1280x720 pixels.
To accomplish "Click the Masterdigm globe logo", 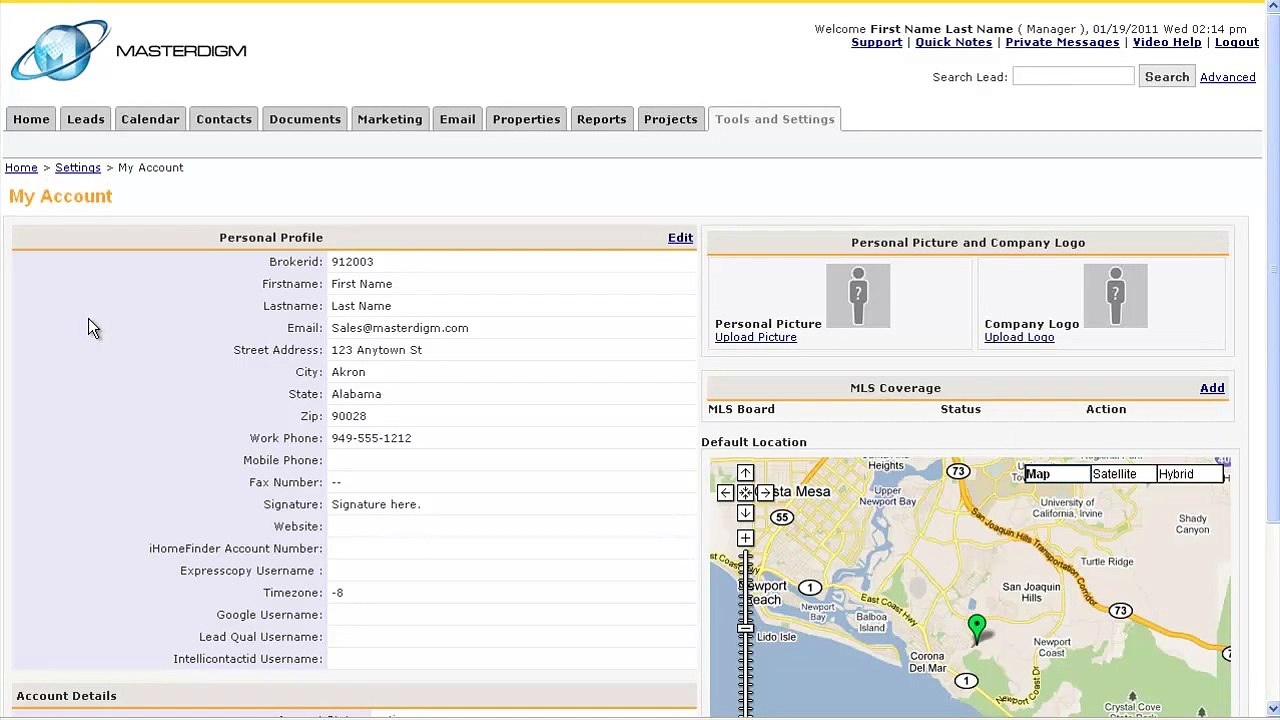I will coord(60,50).
